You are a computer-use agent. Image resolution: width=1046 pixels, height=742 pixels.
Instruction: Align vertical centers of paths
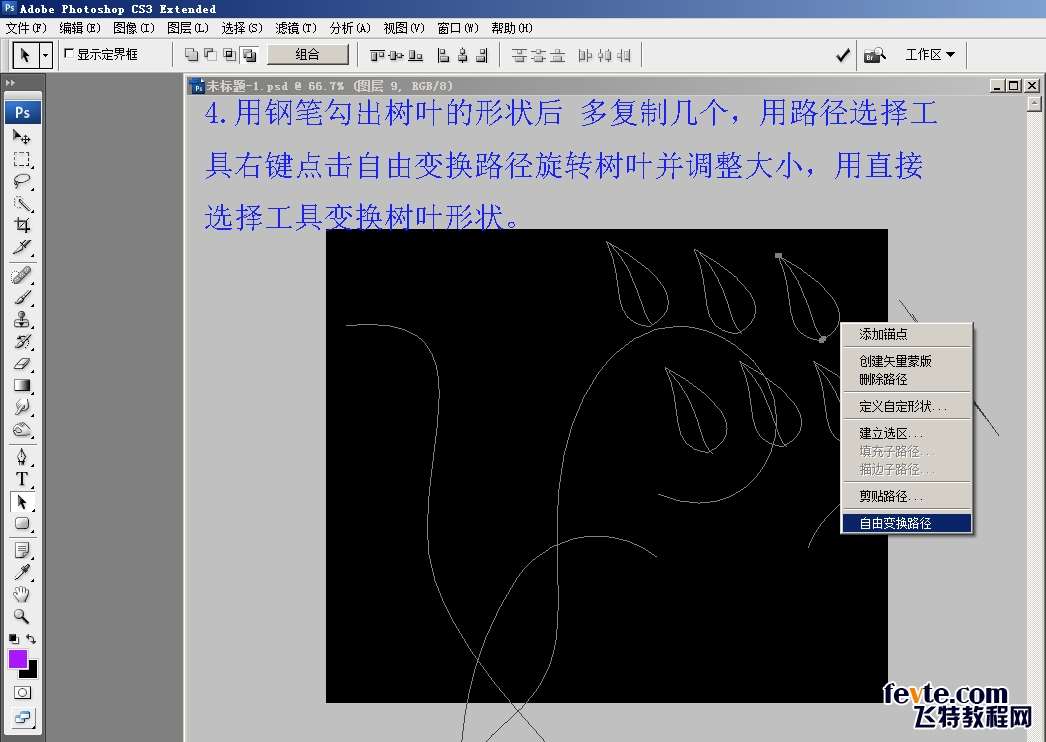click(x=396, y=55)
